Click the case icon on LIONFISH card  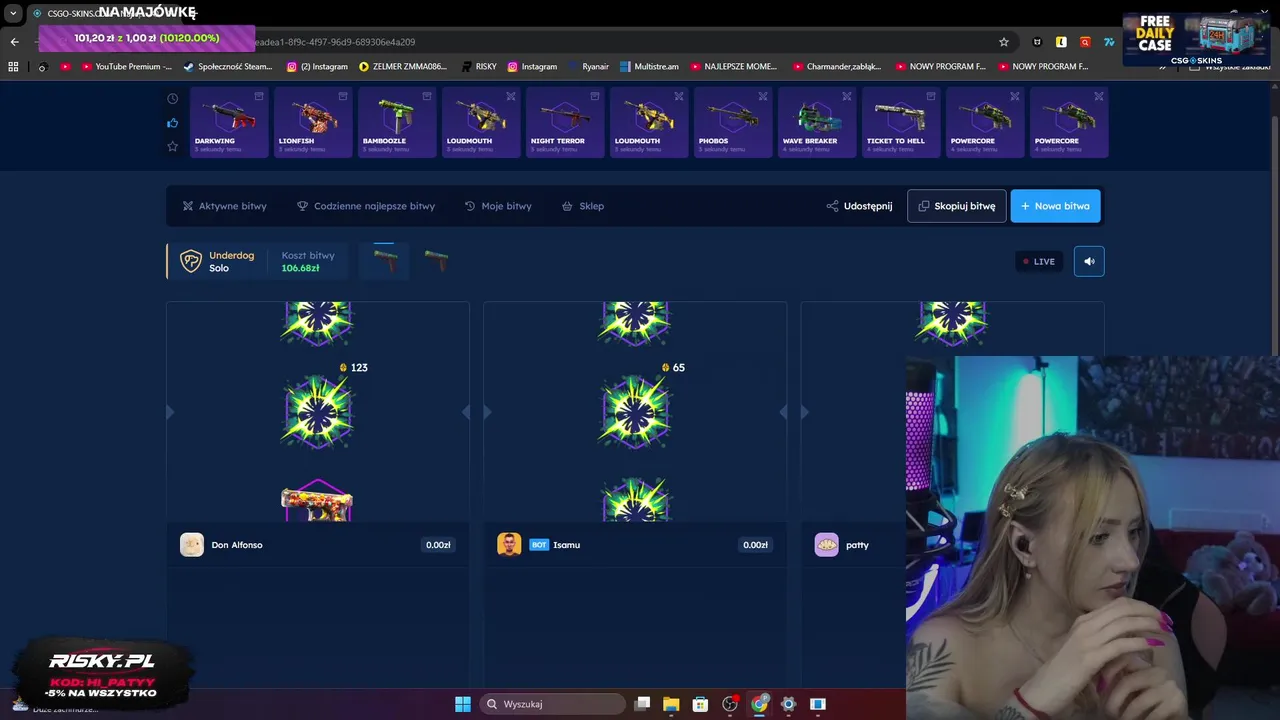(343, 96)
